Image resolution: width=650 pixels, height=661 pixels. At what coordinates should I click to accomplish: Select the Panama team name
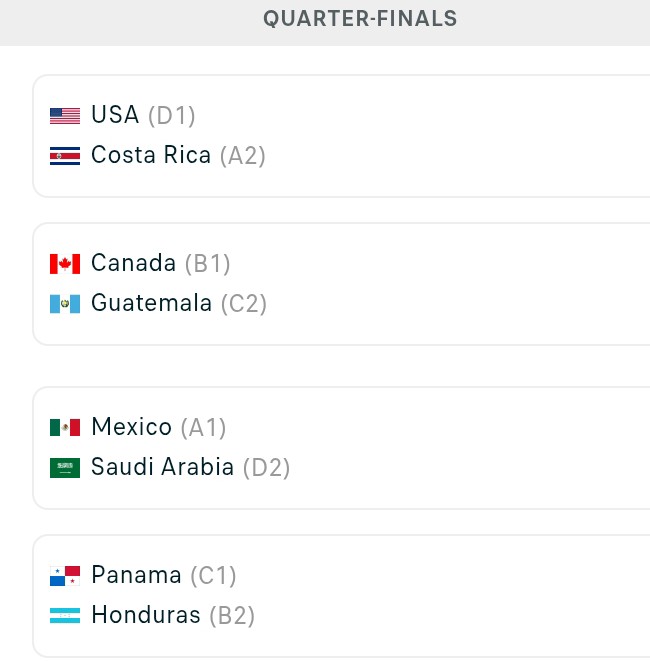click(136, 575)
